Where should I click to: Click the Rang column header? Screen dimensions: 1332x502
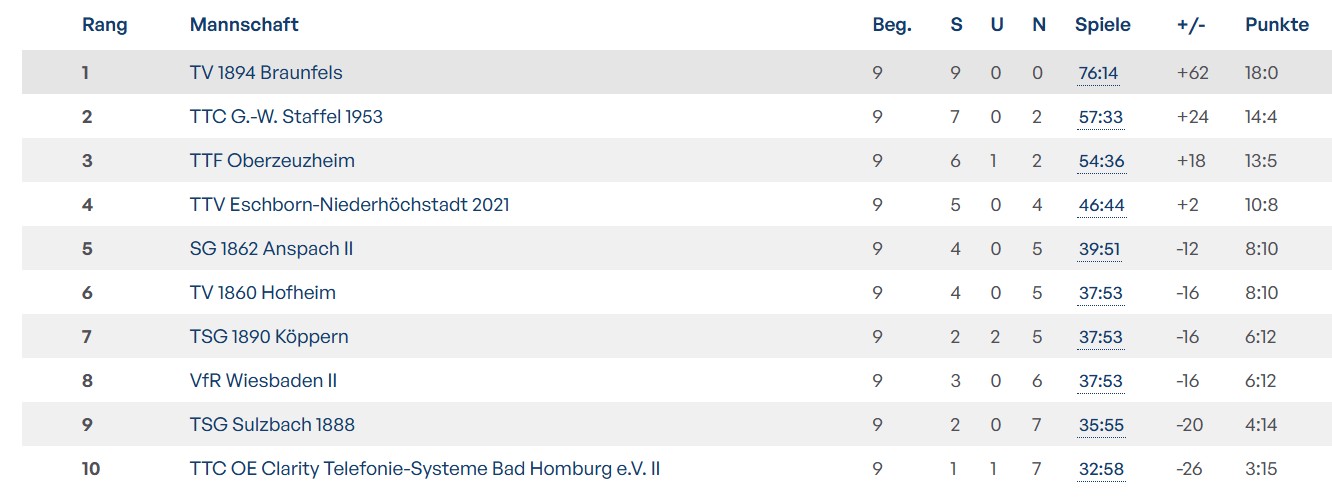coord(105,25)
